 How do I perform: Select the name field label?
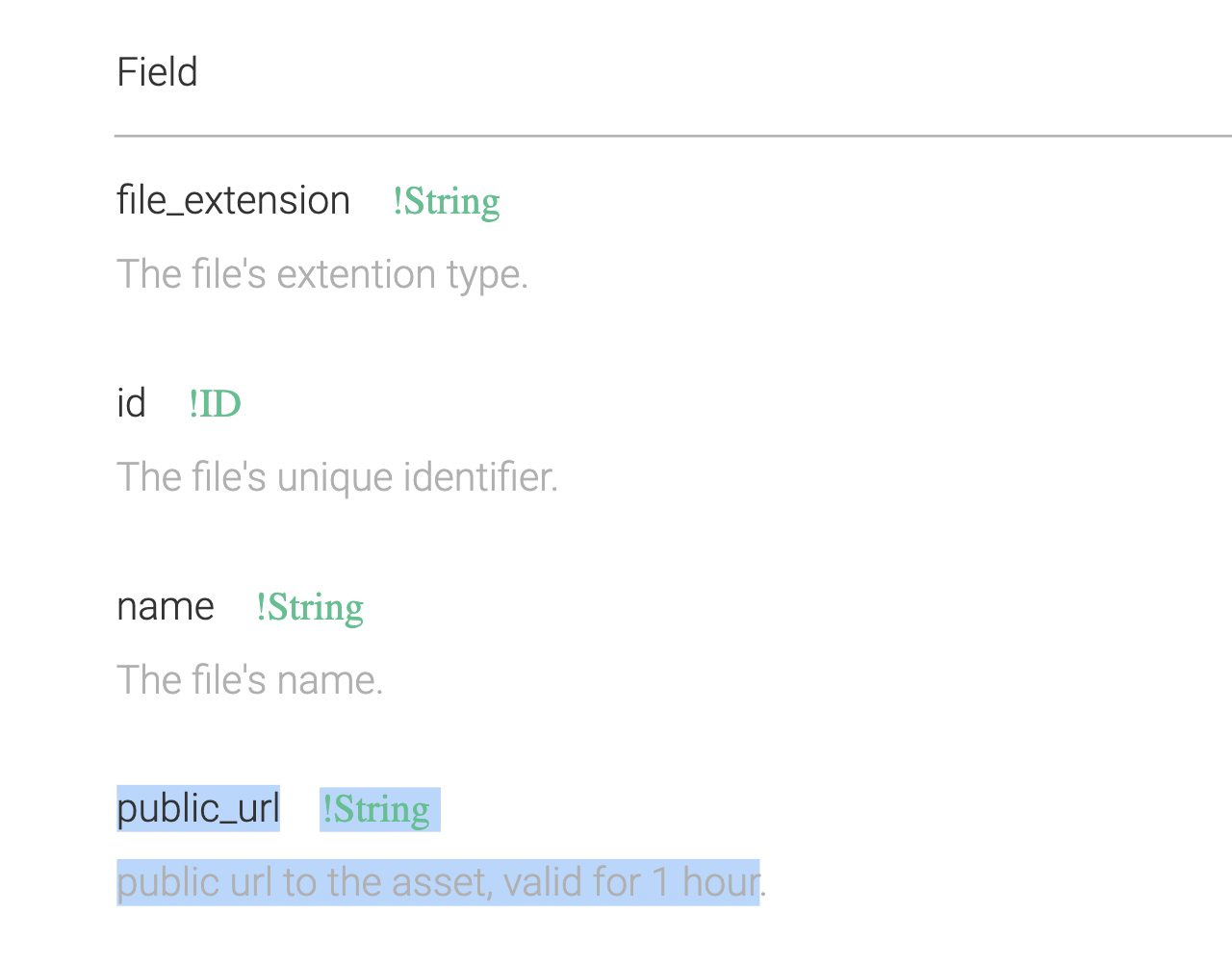(165, 606)
